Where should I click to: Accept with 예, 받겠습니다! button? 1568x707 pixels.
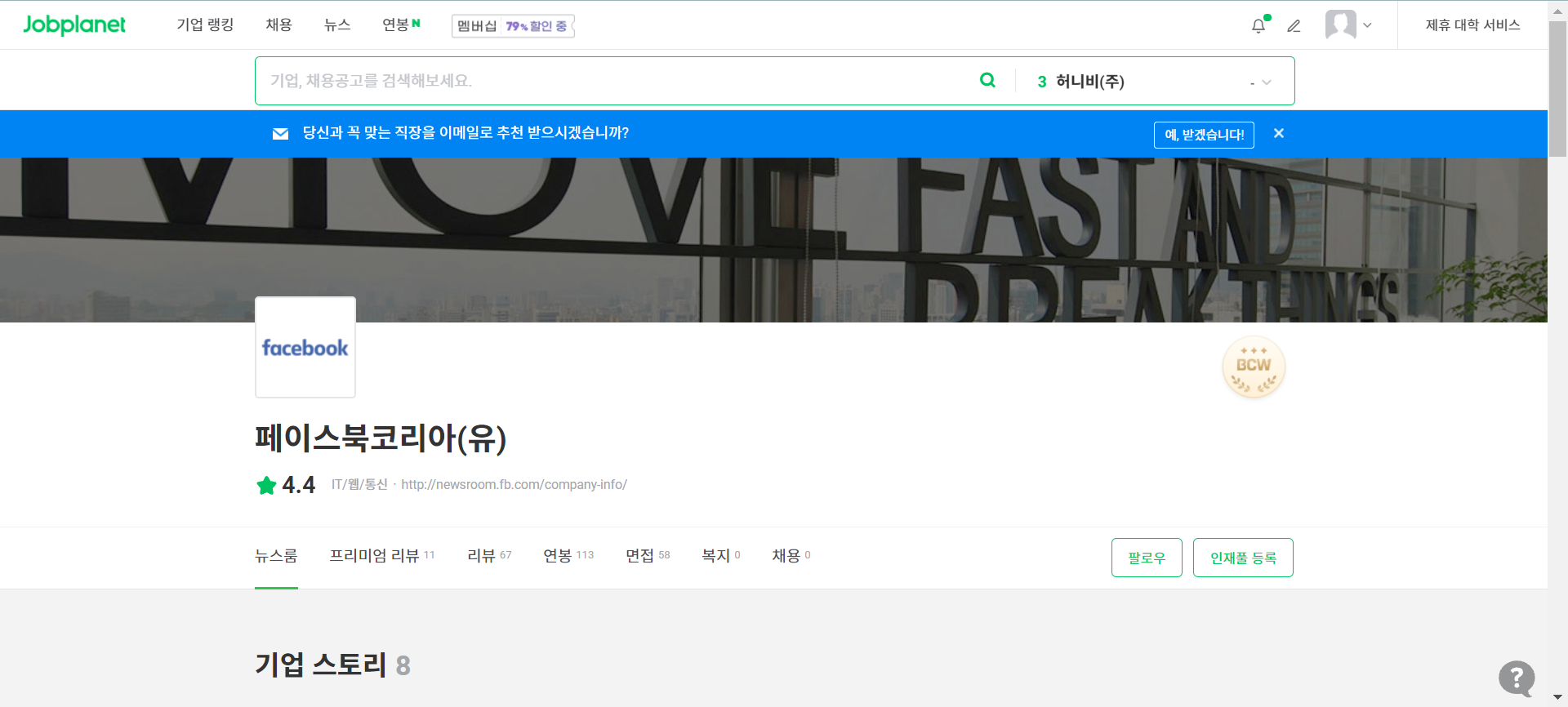coord(1204,135)
